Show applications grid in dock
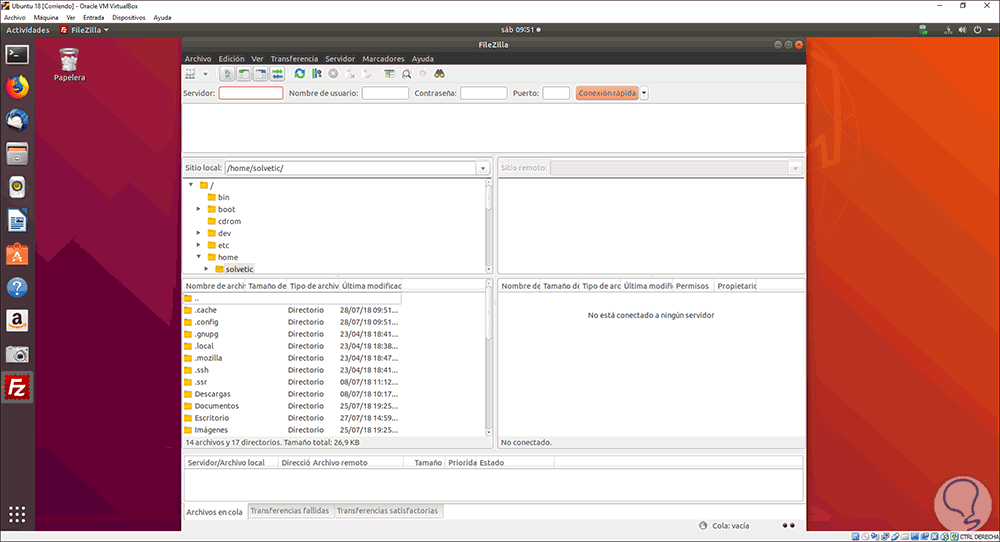The height and width of the screenshot is (542, 1000). [17, 514]
